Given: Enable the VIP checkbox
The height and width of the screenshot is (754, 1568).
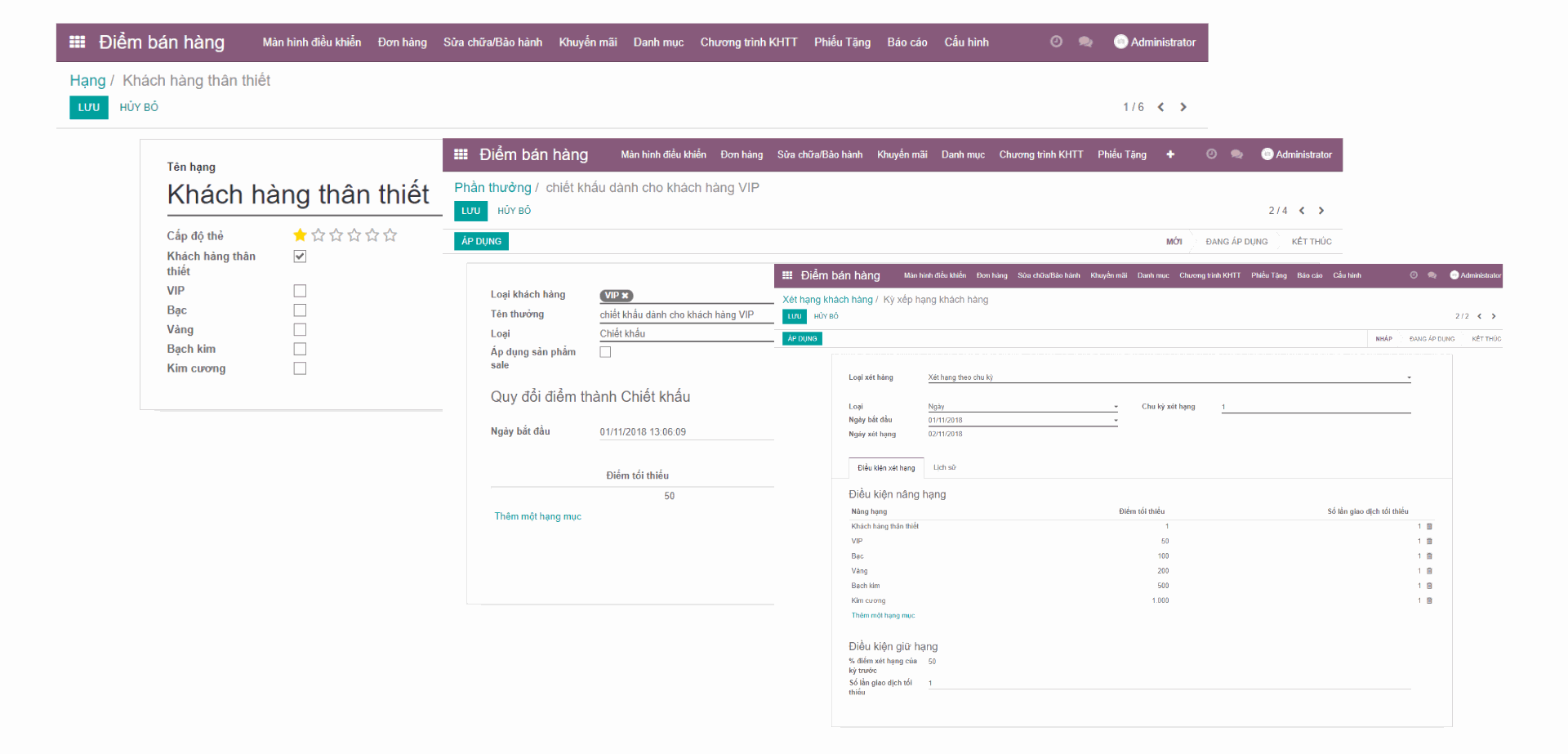Looking at the screenshot, I should pyautogui.click(x=300, y=290).
